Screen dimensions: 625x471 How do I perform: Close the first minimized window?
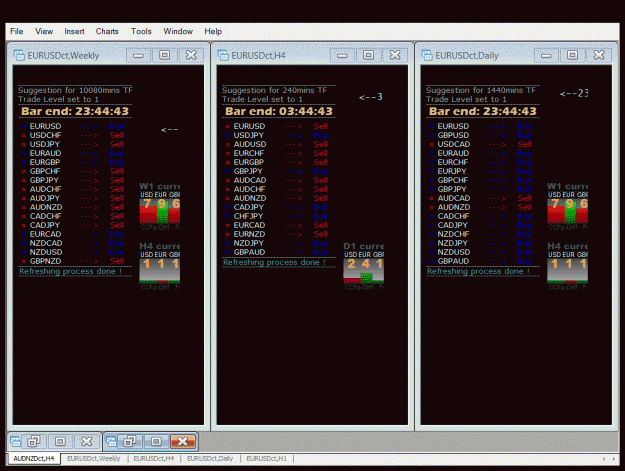(86, 442)
